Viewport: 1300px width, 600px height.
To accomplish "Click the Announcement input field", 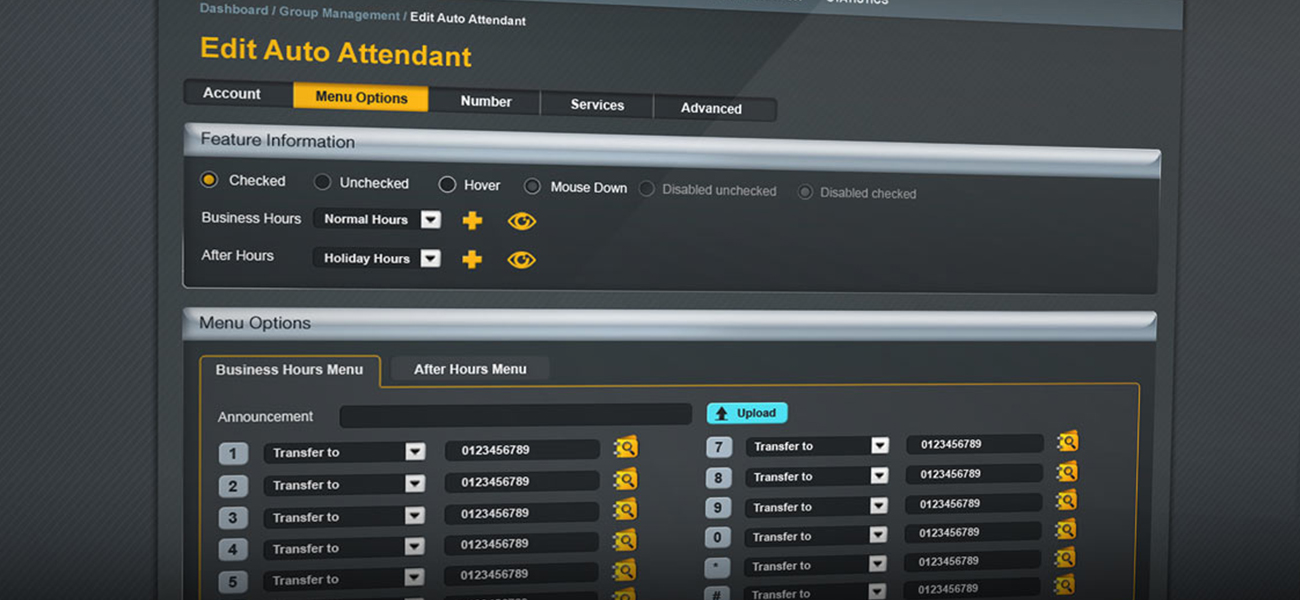I will point(515,415).
